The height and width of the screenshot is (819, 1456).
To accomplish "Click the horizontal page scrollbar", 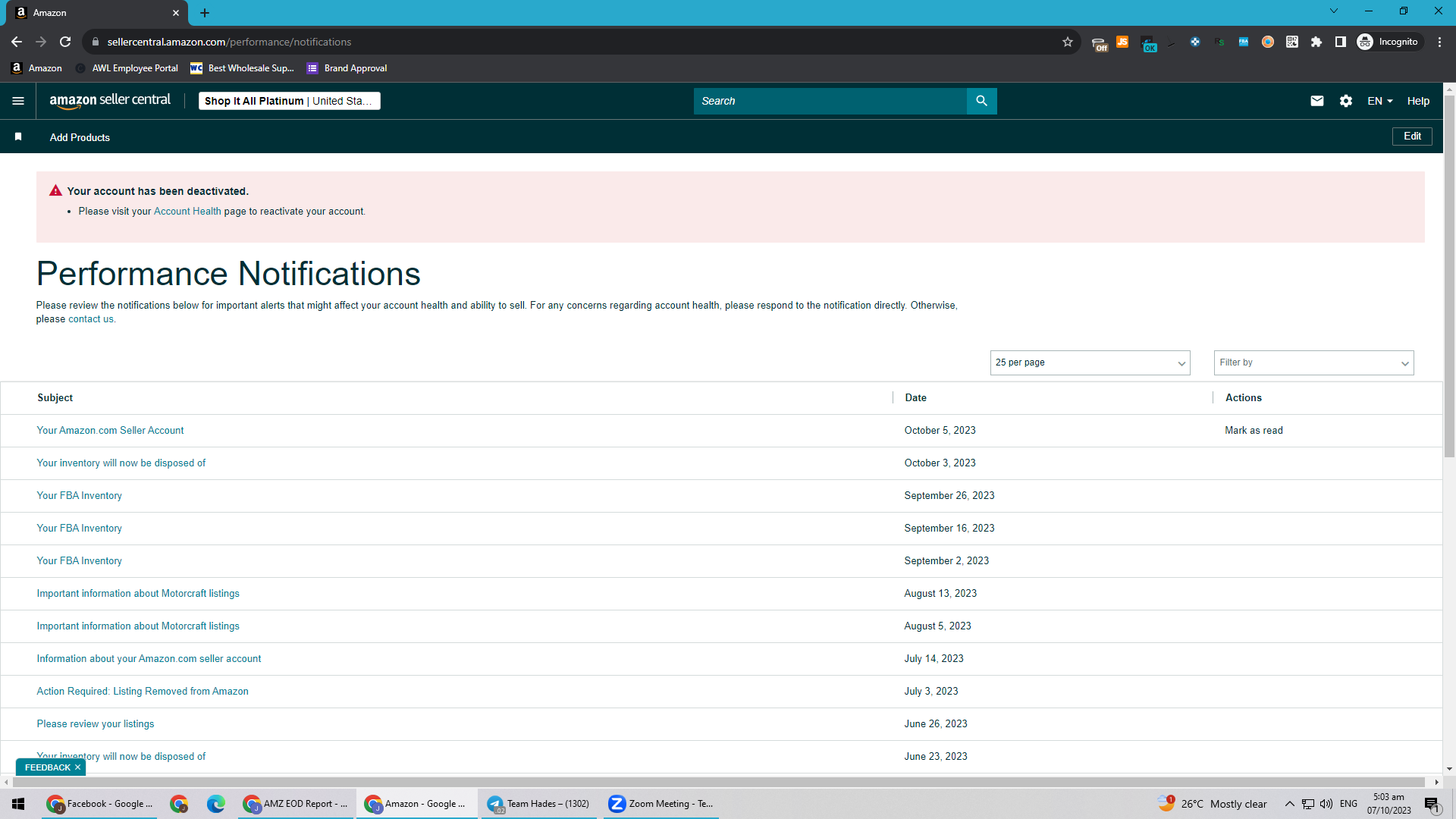I will (x=717, y=782).
